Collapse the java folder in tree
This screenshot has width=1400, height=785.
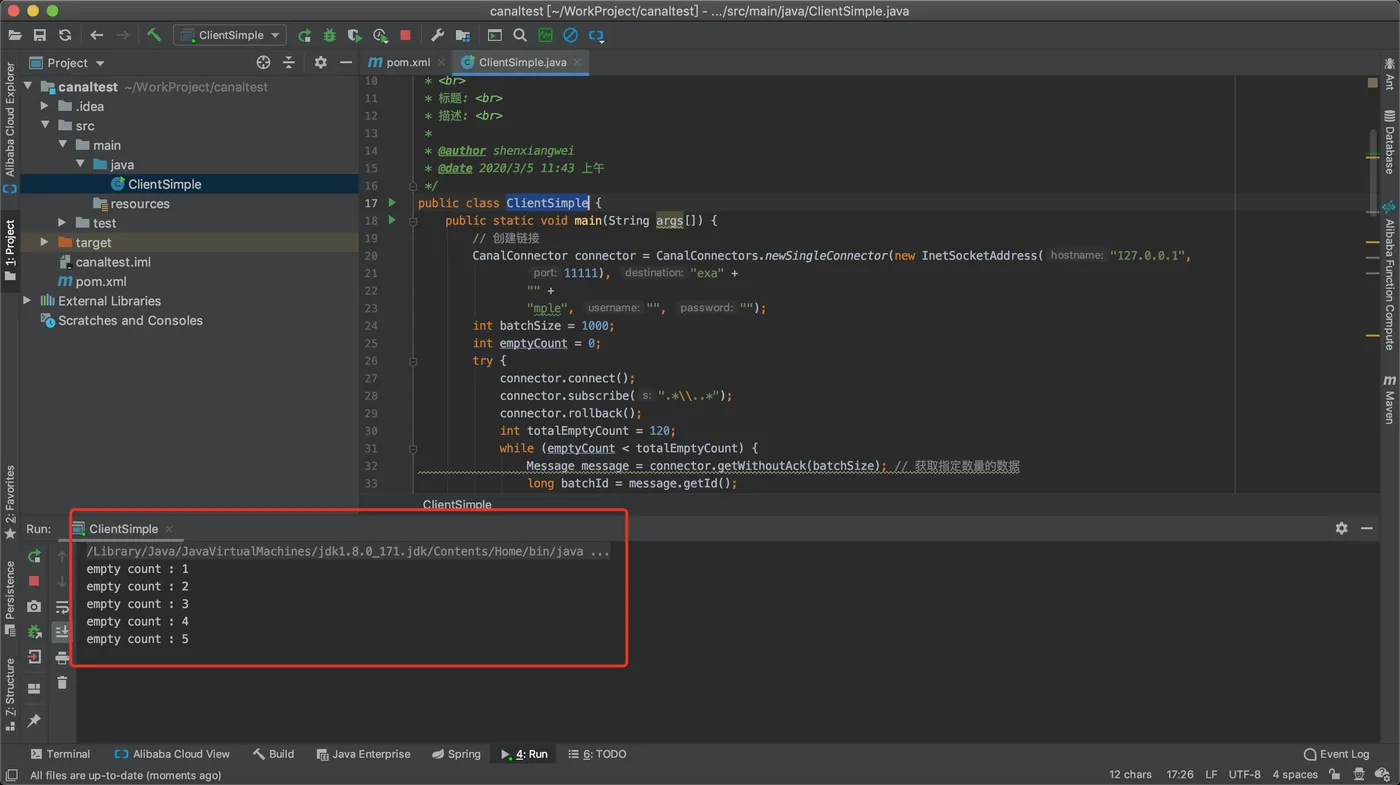click(x=81, y=164)
